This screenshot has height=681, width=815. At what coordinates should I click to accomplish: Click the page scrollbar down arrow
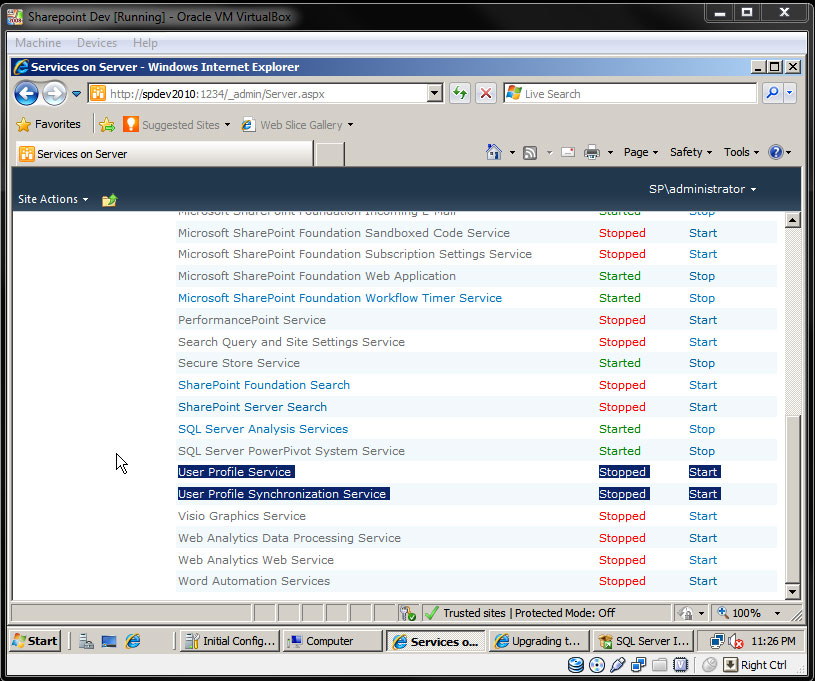[x=792, y=591]
